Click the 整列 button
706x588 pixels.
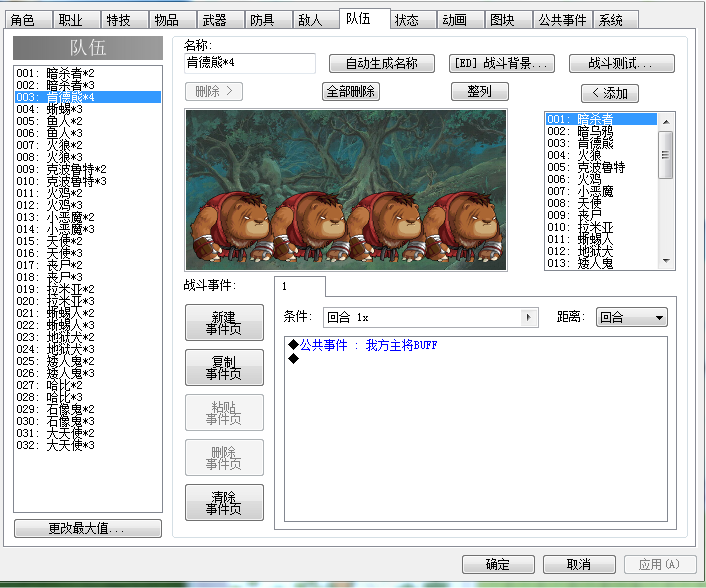point(480,91)
